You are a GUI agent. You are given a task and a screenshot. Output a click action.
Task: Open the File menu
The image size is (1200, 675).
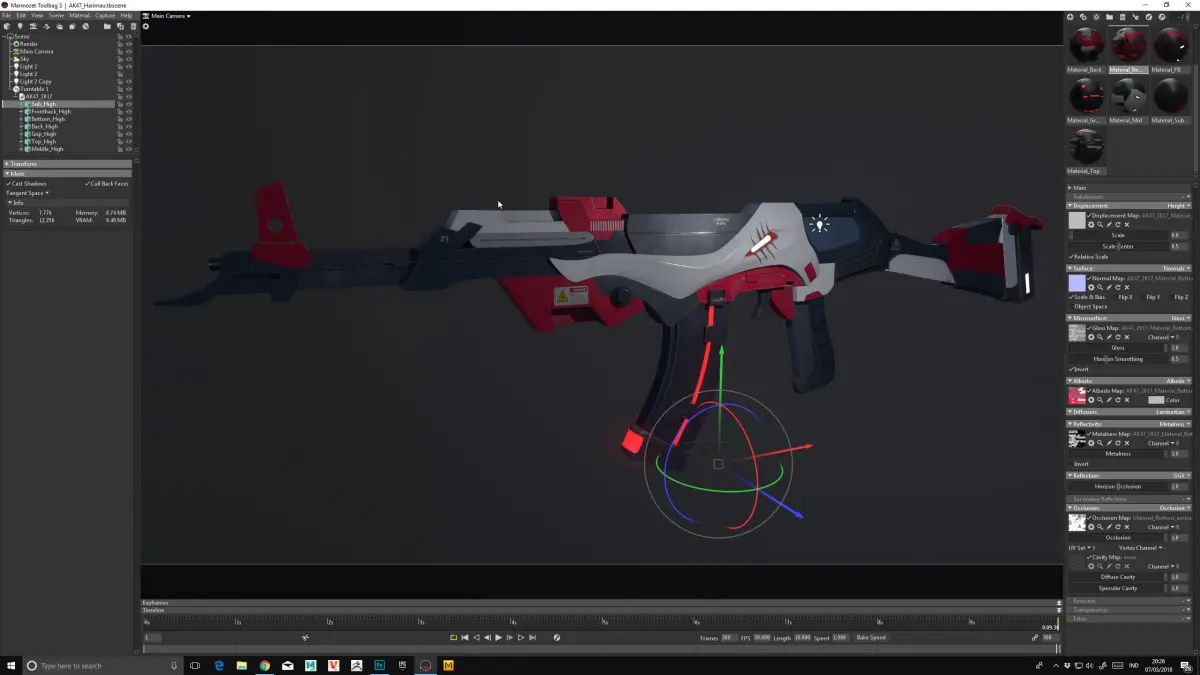pos(7,16)
